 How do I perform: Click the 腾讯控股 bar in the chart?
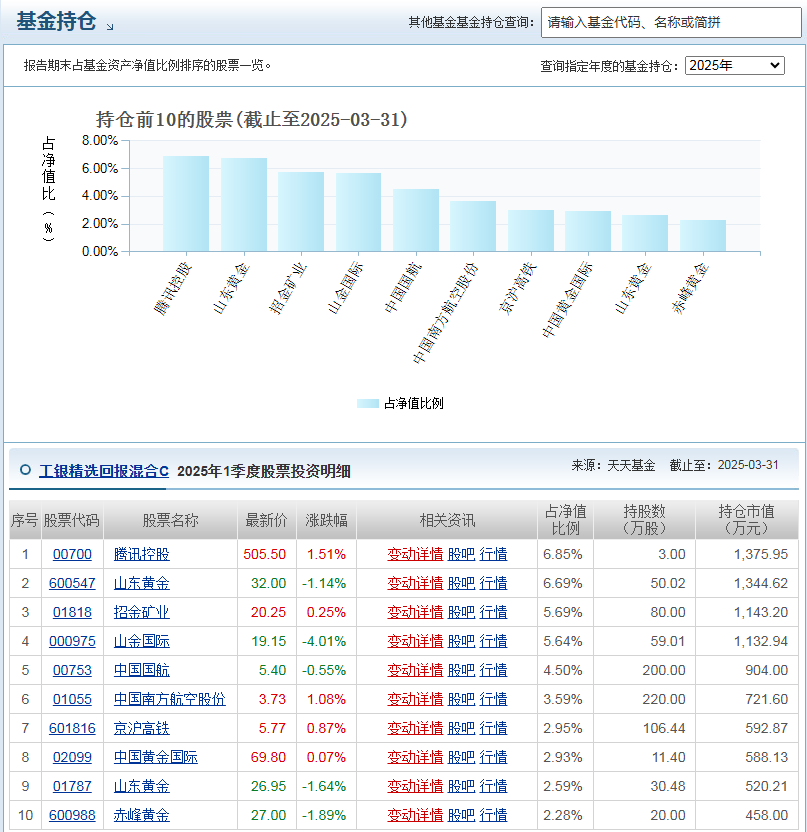click(186, 204)
